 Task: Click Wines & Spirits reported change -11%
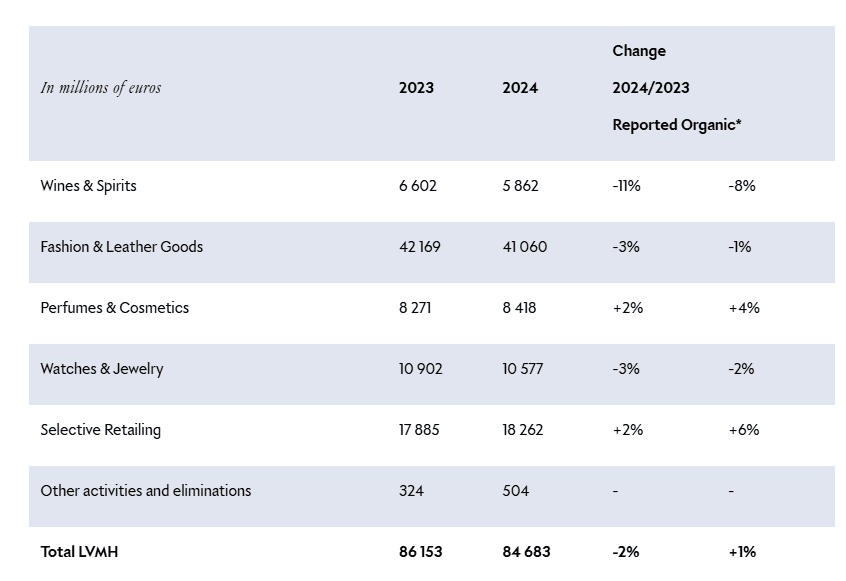[x=626, y=186]
